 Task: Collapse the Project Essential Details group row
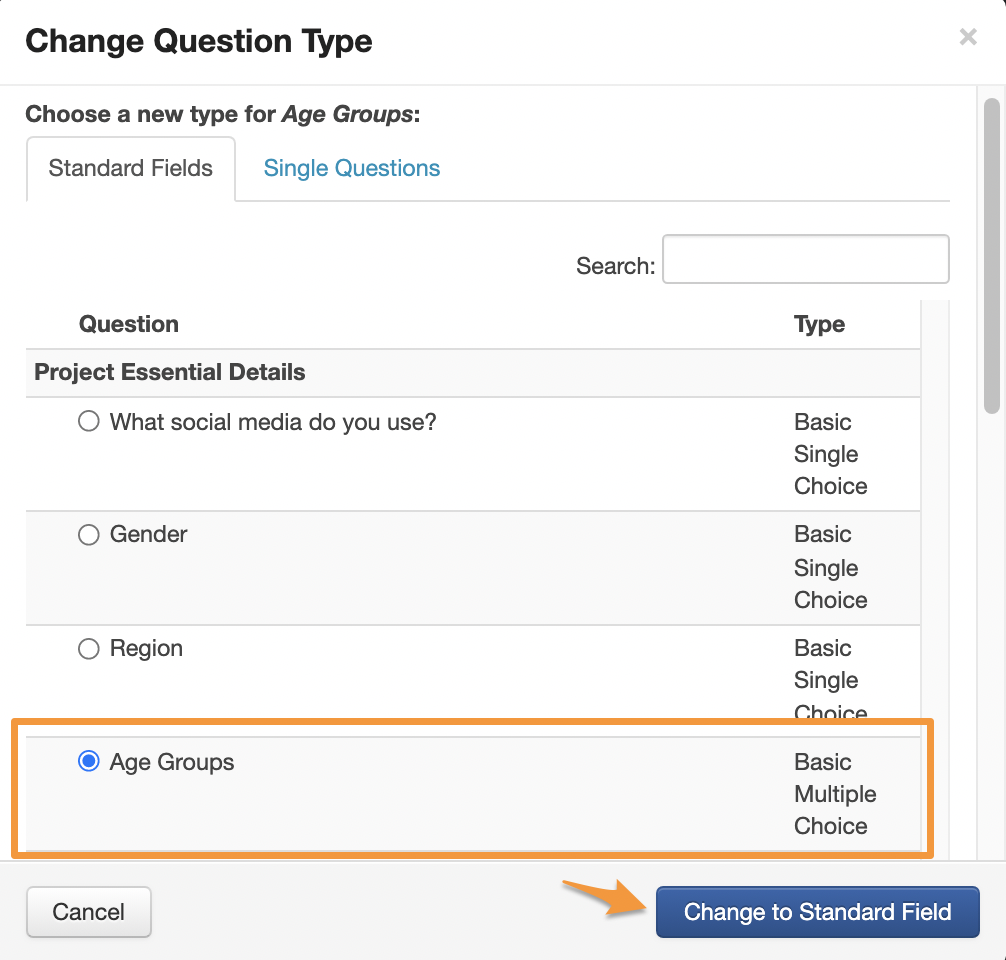tap(170, 373)
